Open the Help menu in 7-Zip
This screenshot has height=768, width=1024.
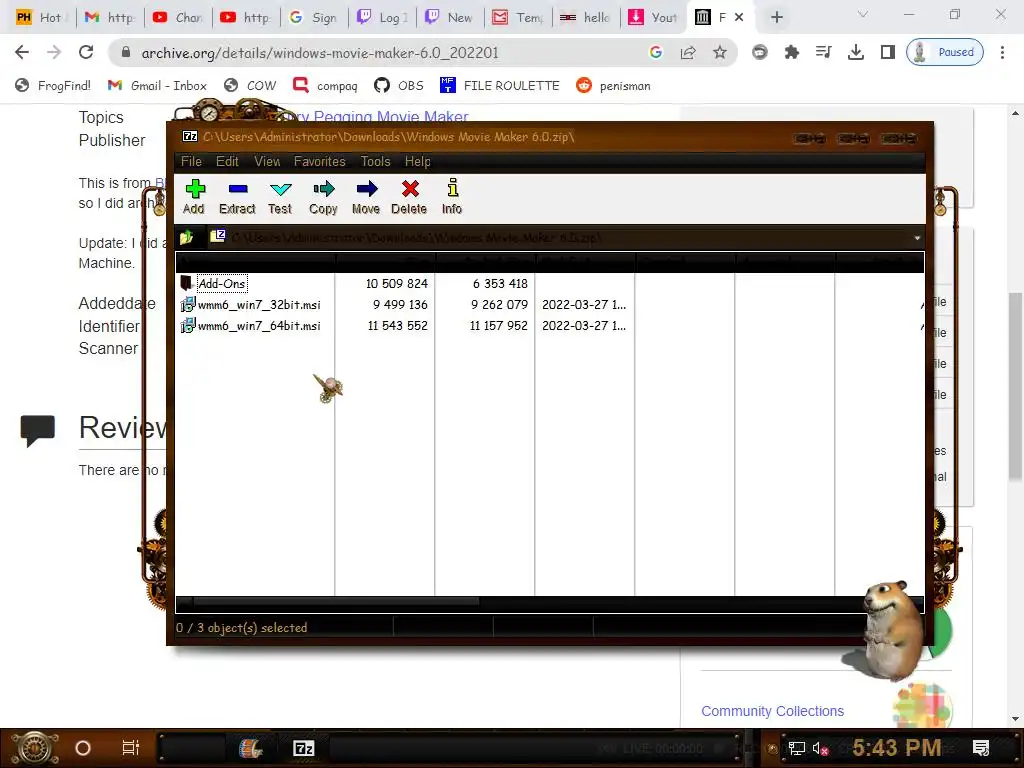tap(417, 161)
